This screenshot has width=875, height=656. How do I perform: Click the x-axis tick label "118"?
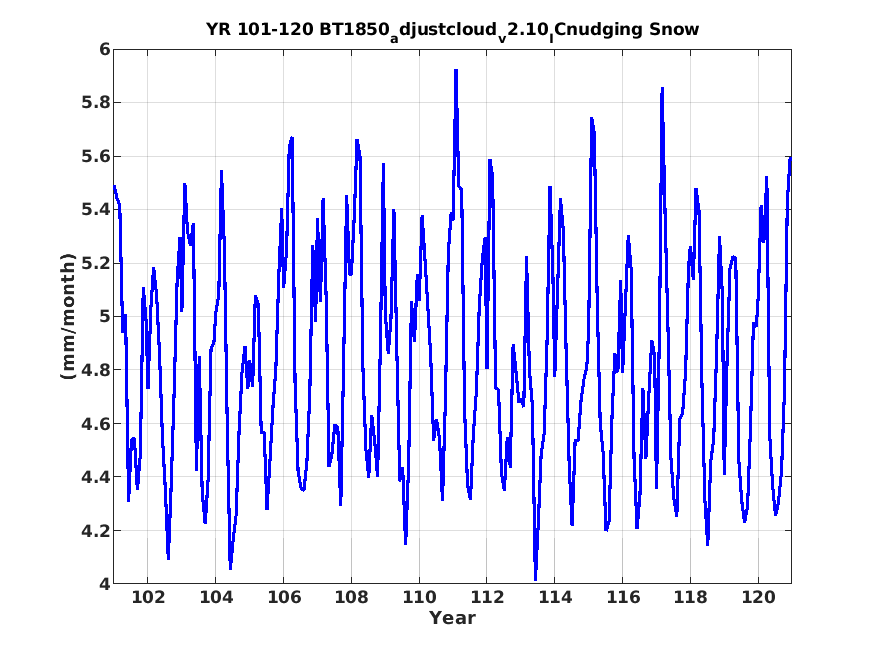(691, 598)
